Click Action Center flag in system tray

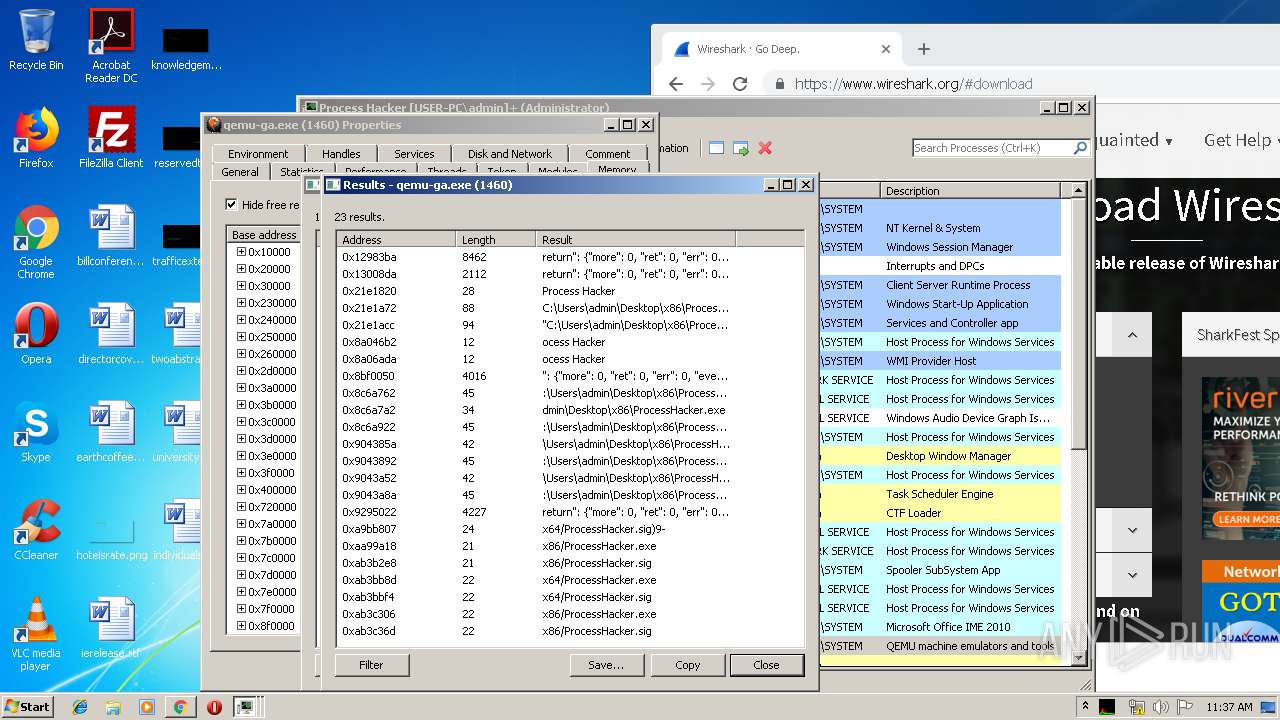1186,707
